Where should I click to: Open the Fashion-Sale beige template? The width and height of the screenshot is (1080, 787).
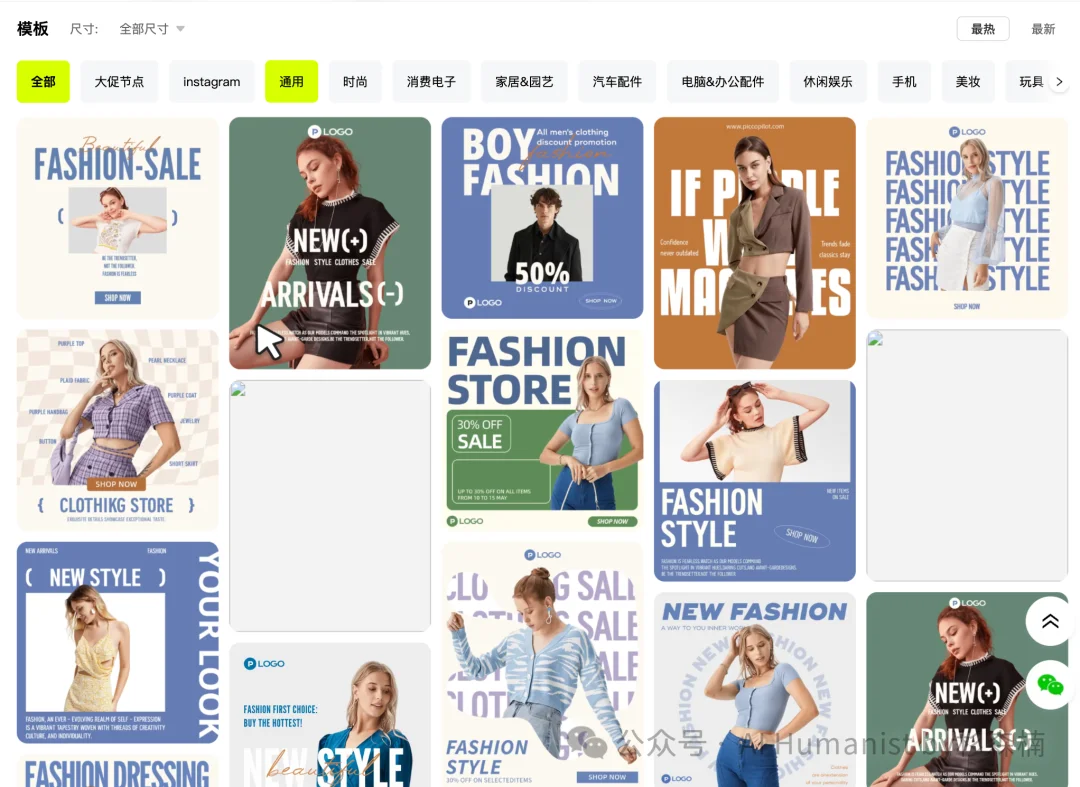click(x=117, y=218)
